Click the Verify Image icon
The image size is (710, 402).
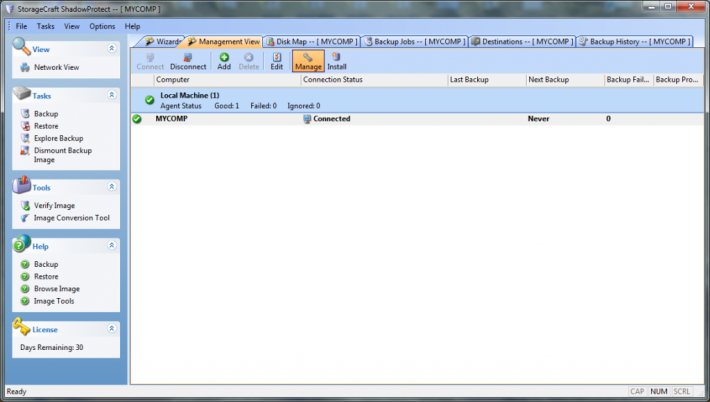[25, 206]
